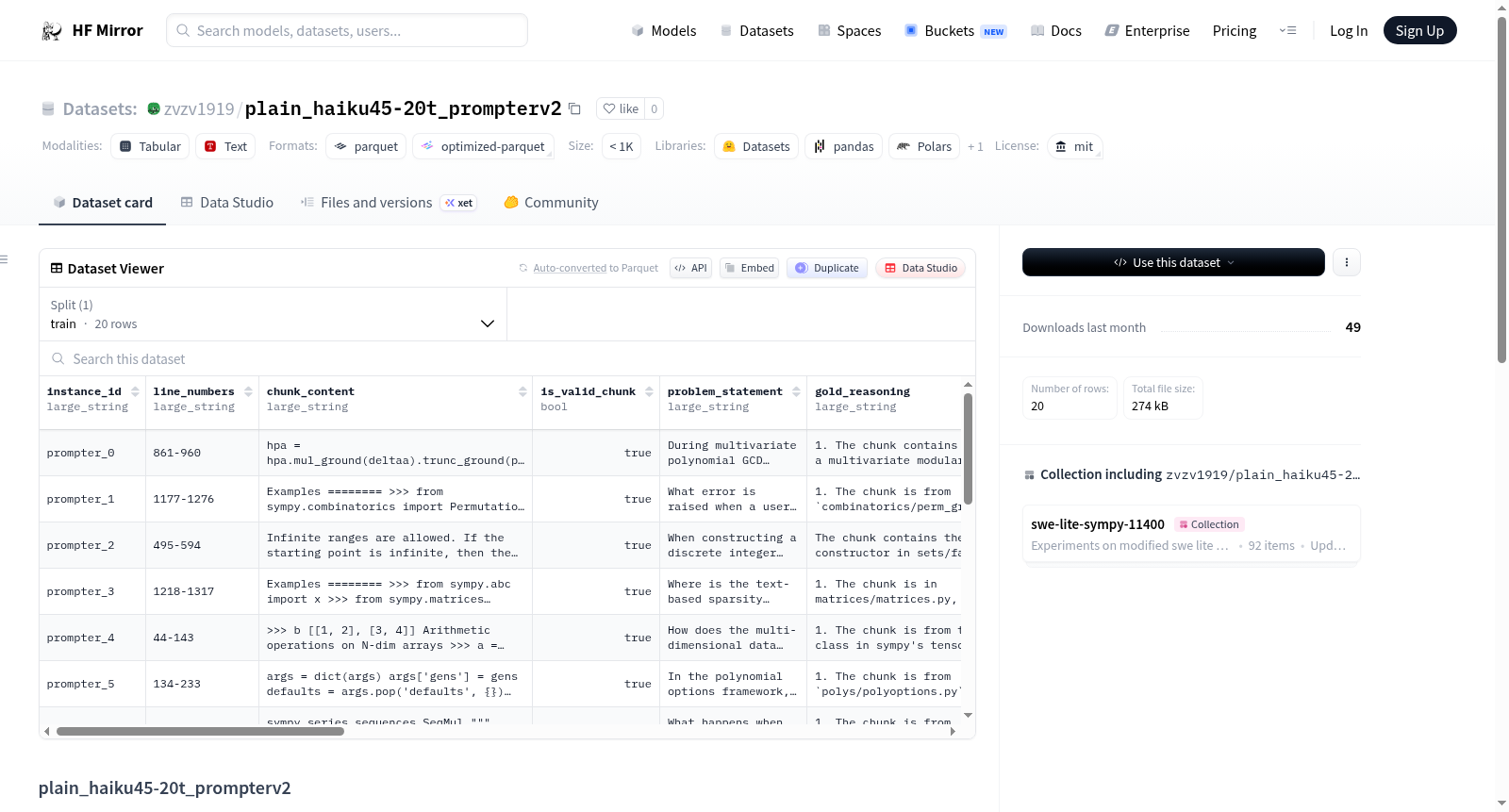Go to Datasets in the top navigation

click(x=756, y=31)
